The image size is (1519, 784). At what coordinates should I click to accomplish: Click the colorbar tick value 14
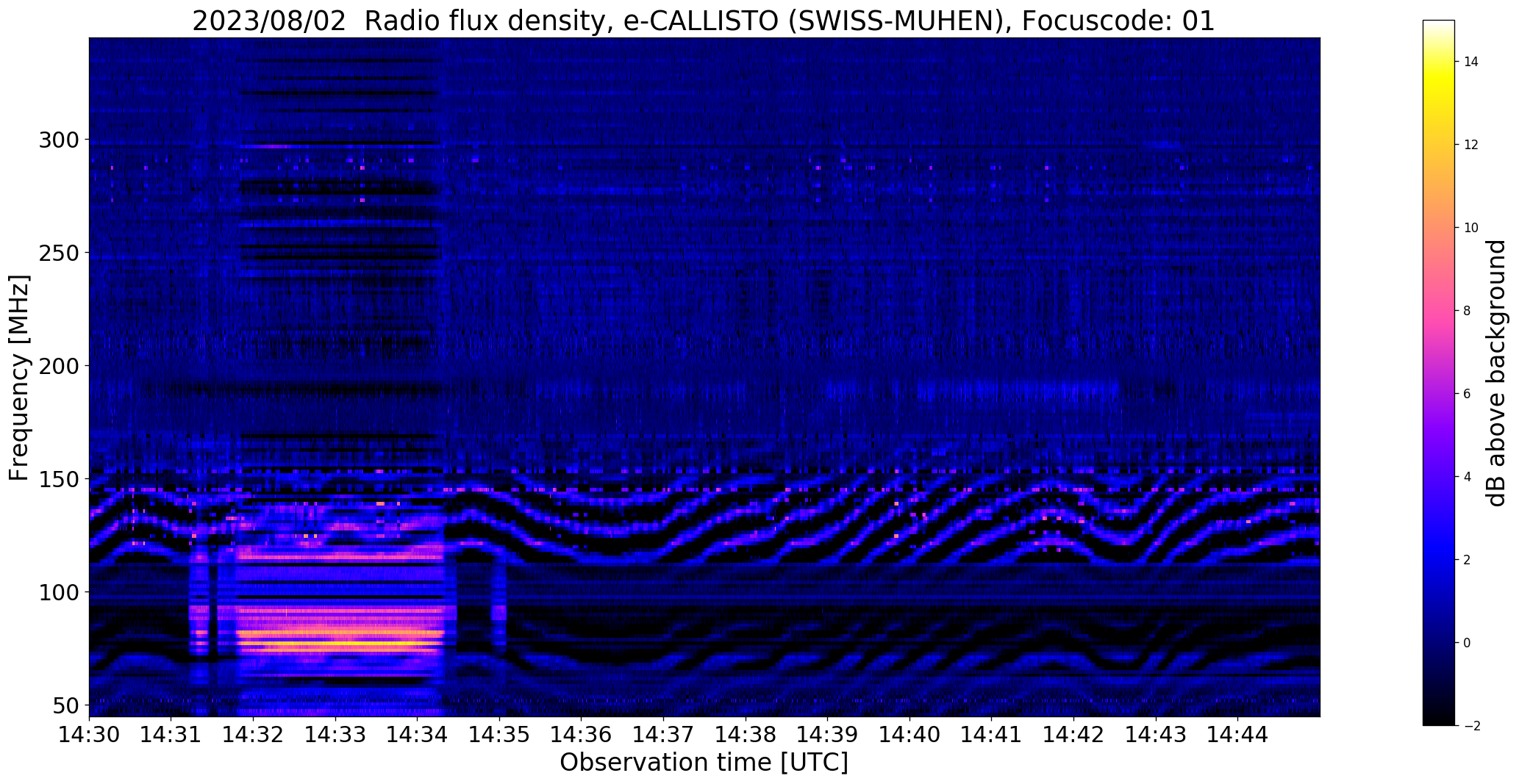click(1471, 62)
